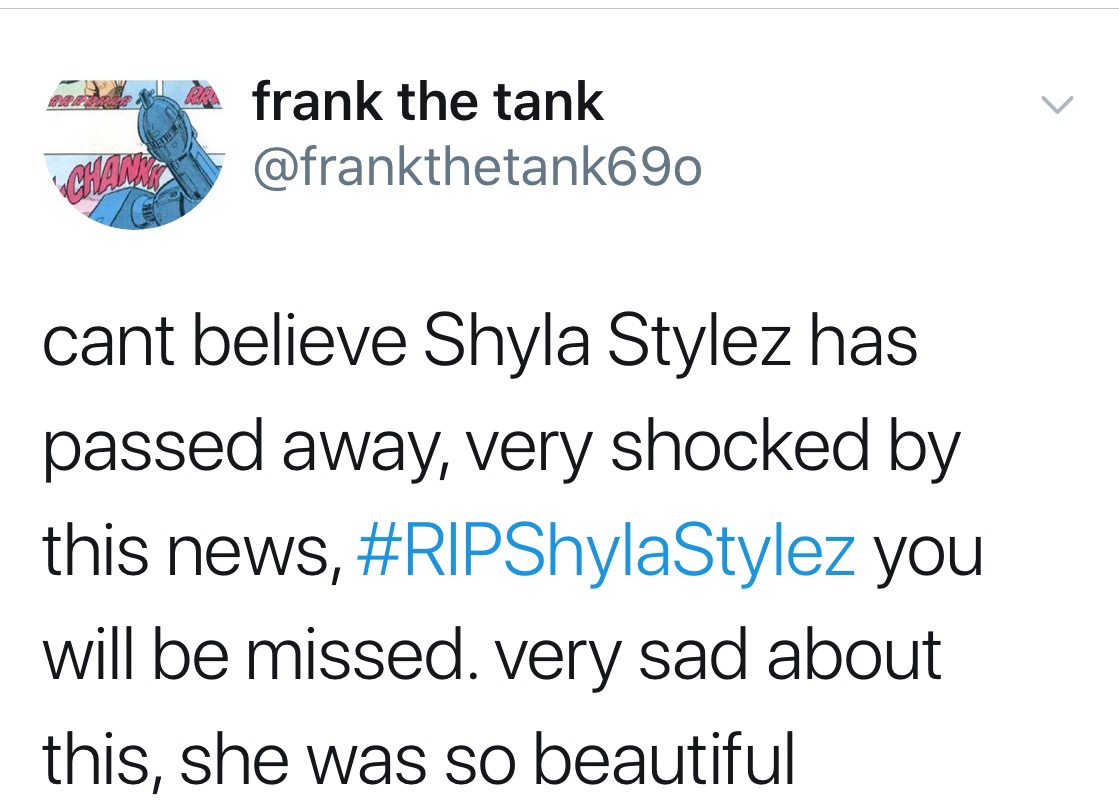Click the word 'you' after the hashtag
This screenshot has height=809, width=1119.
click(x=929, y=552)
